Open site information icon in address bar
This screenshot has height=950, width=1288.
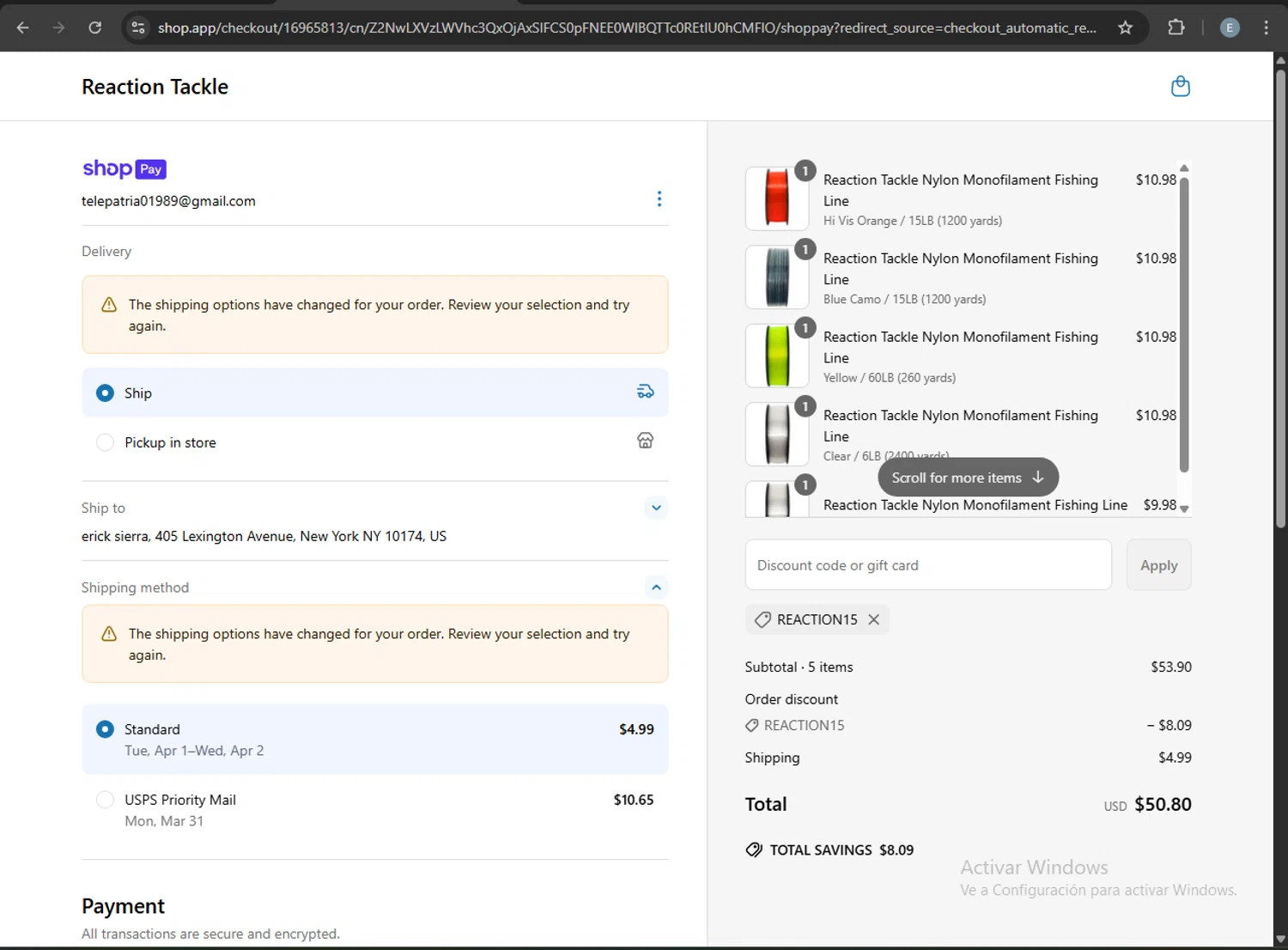click(x=137, y=27)
